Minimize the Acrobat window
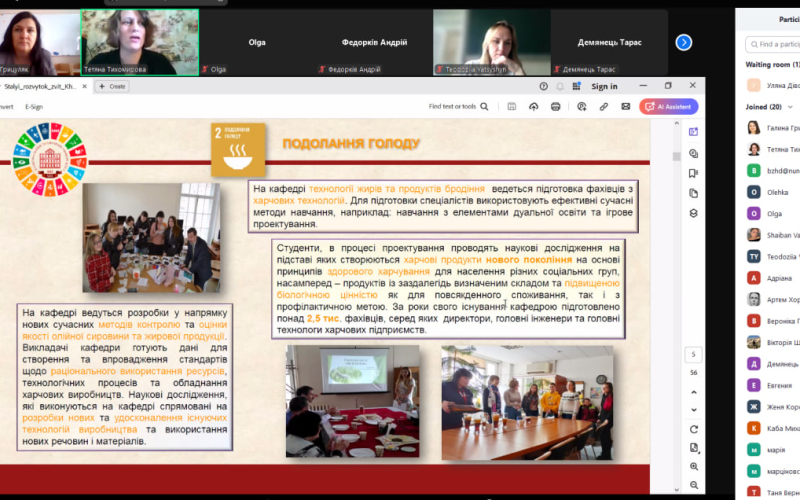Image resolution: width=800 pixels, height=500 pixels. coord(643,86)
